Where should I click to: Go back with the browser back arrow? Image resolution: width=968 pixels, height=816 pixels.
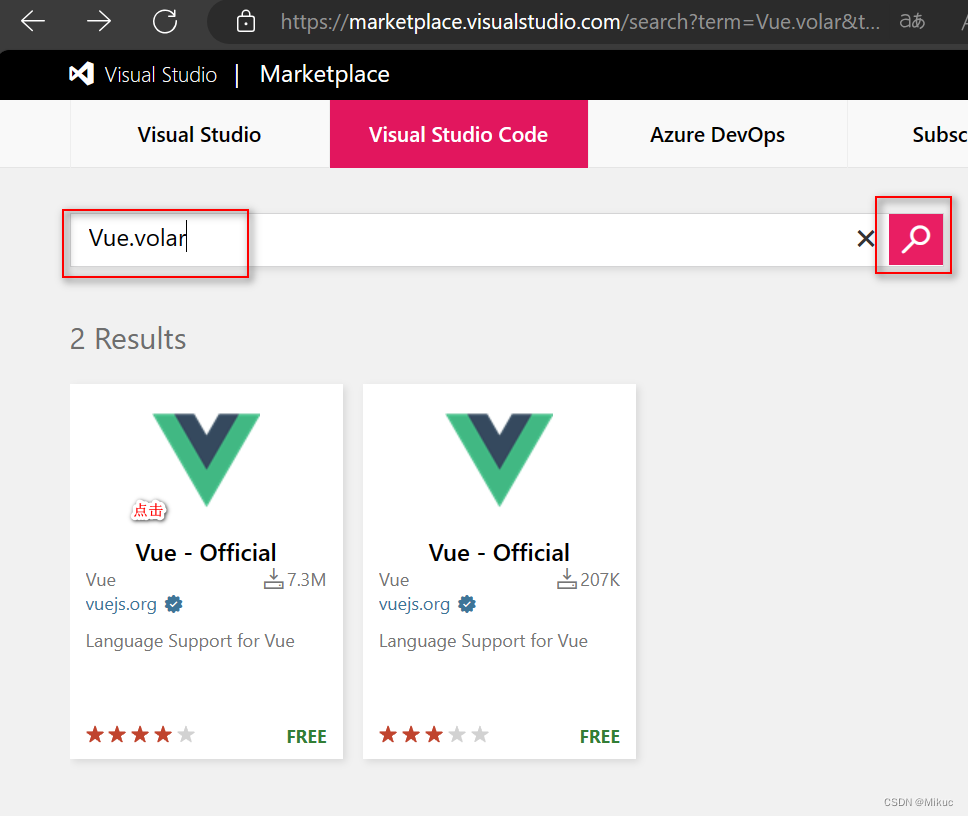tap(33, 22)
